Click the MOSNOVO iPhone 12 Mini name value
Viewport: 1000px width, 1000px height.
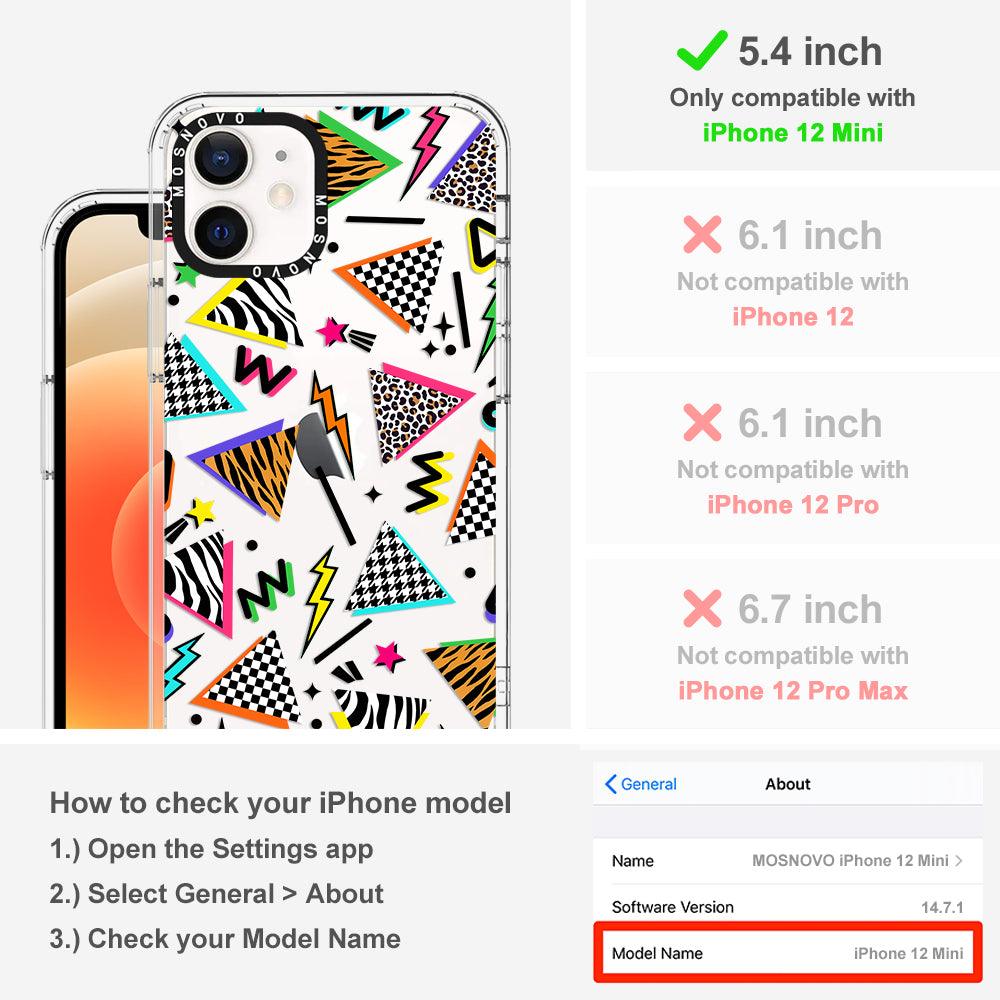point(850,860)
